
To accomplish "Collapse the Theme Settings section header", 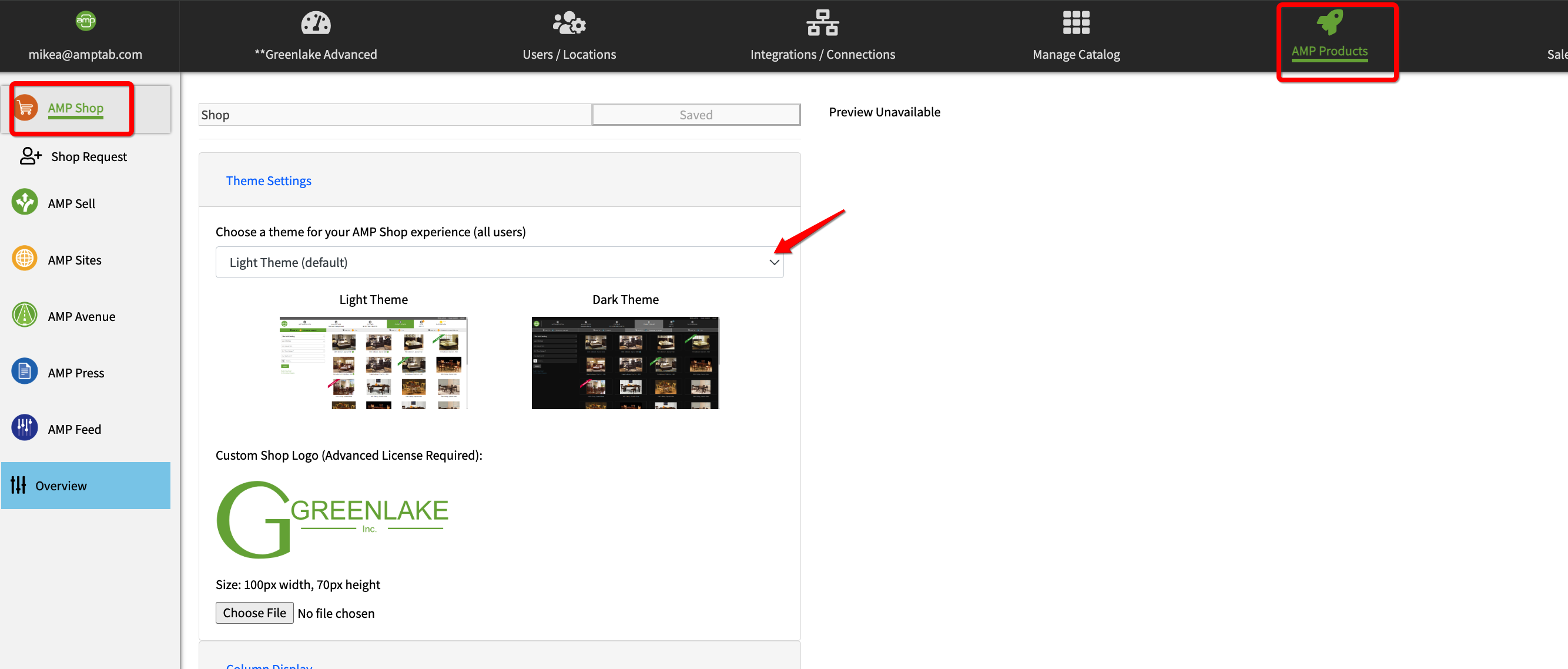I will pyautogui.click(x=269, y=181).
